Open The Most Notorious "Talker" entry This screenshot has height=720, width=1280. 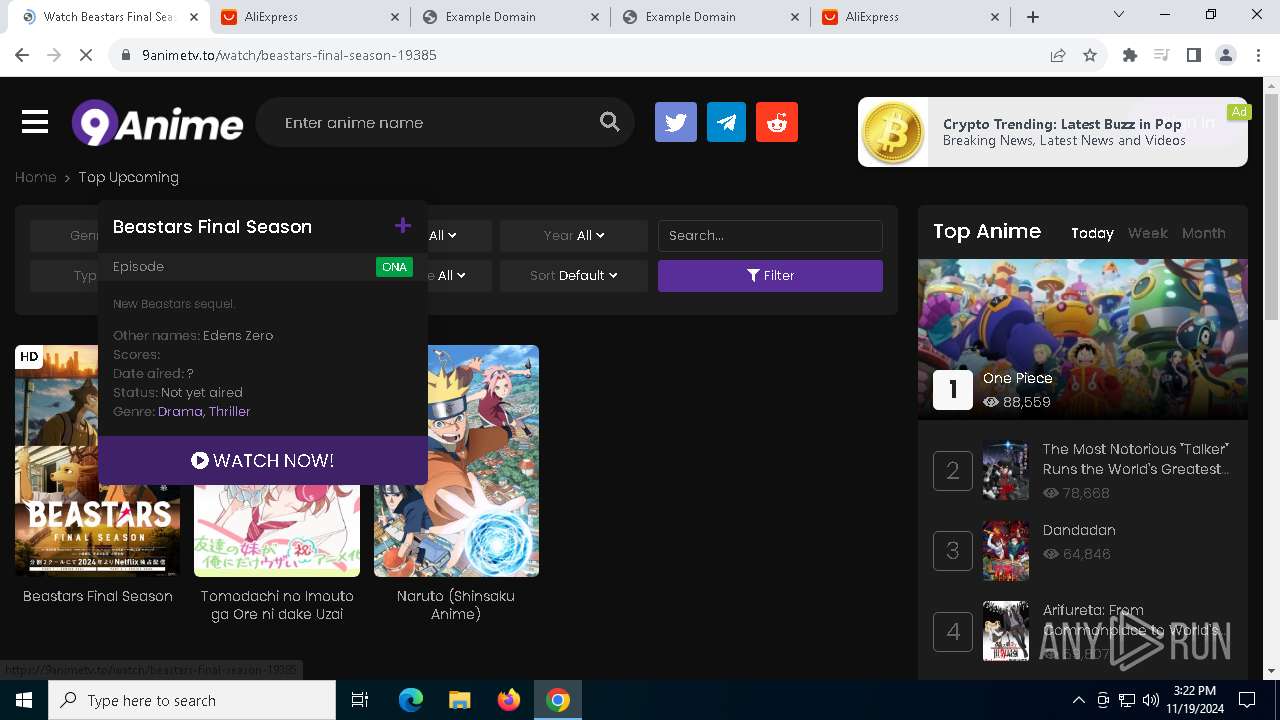[1136, 459]
